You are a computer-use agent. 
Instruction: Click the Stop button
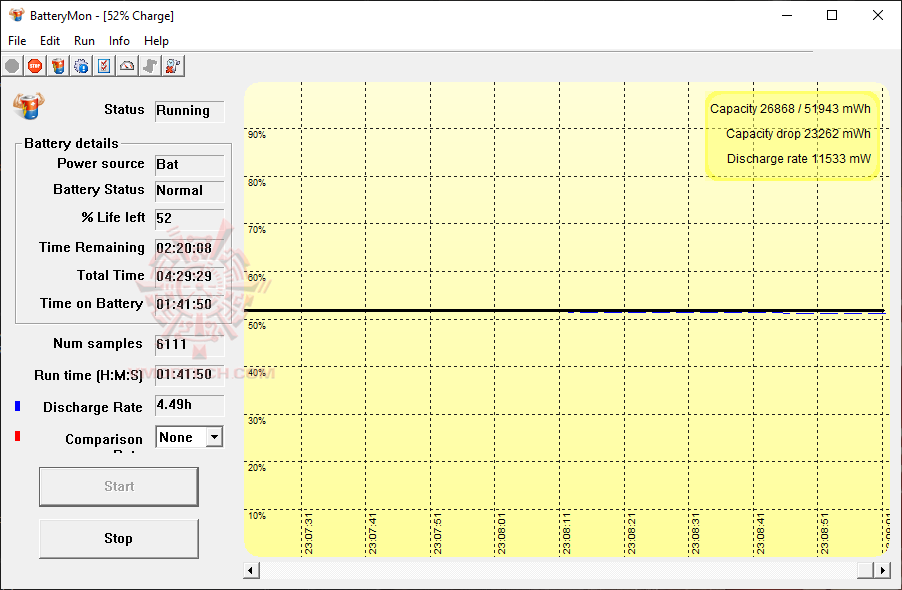click(x=119, y=539)
